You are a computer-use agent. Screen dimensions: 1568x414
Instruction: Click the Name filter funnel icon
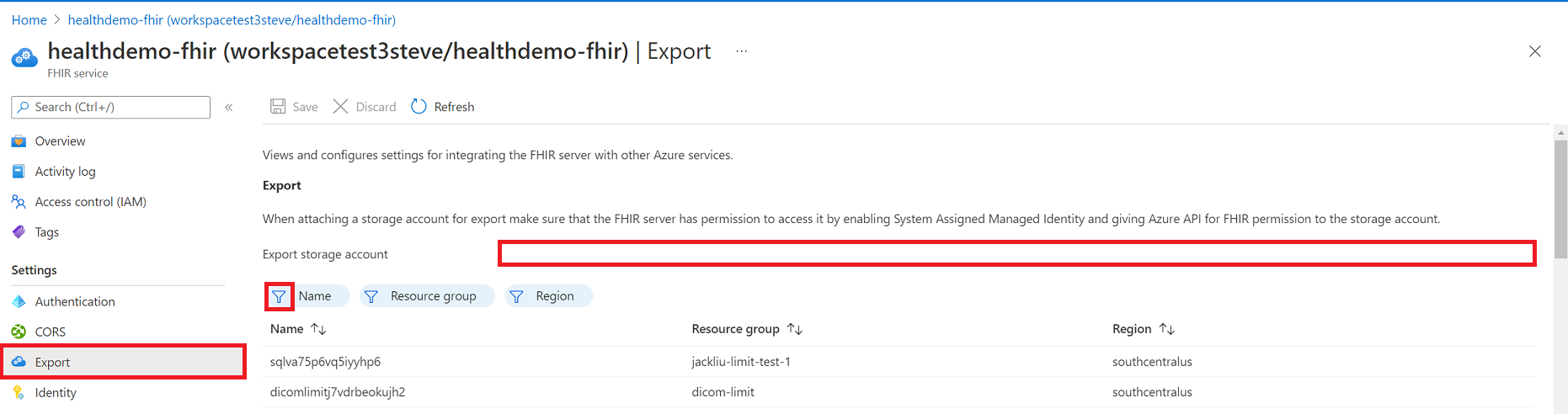279,296
